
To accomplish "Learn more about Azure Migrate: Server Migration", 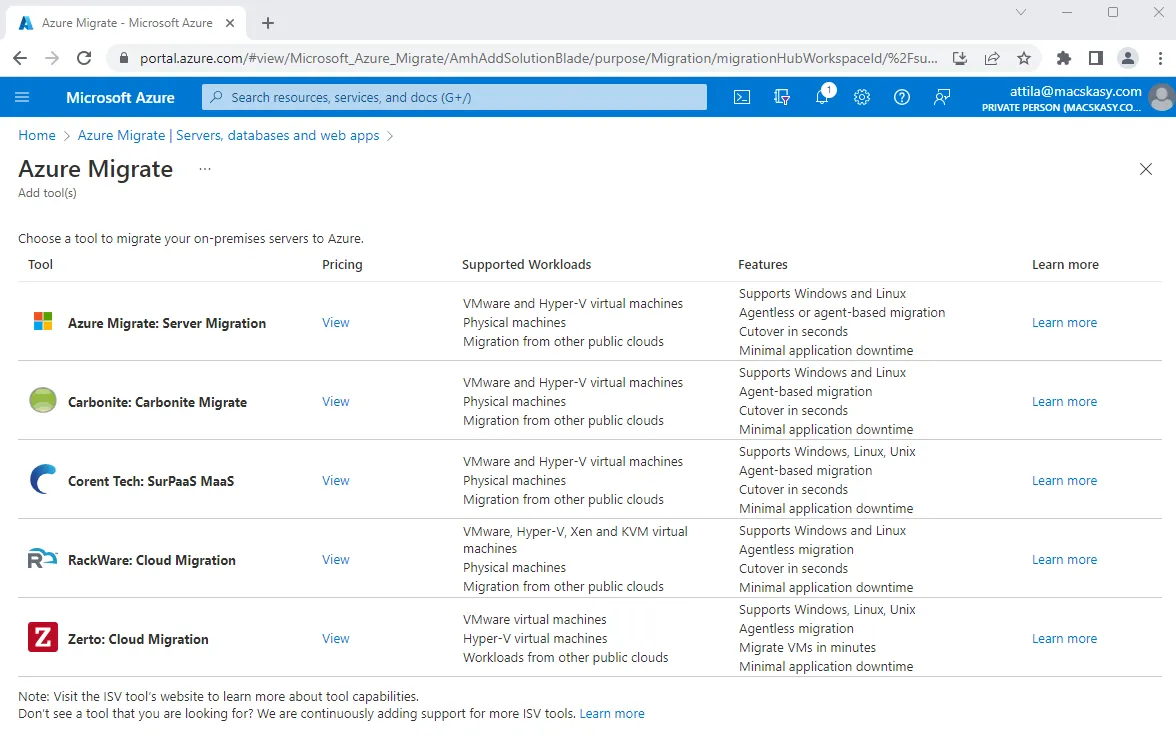I will pyautogui.click(x=1064, y=322).
